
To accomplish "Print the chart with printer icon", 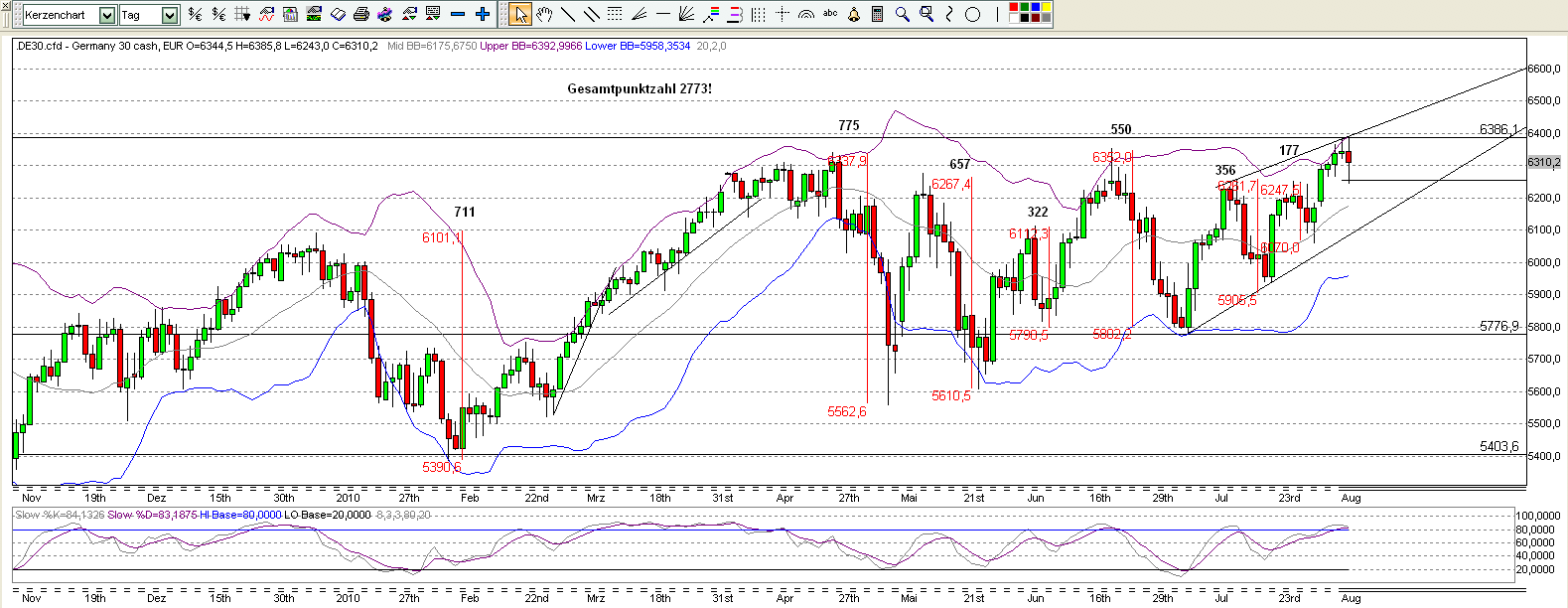I will tap(360, 14).
